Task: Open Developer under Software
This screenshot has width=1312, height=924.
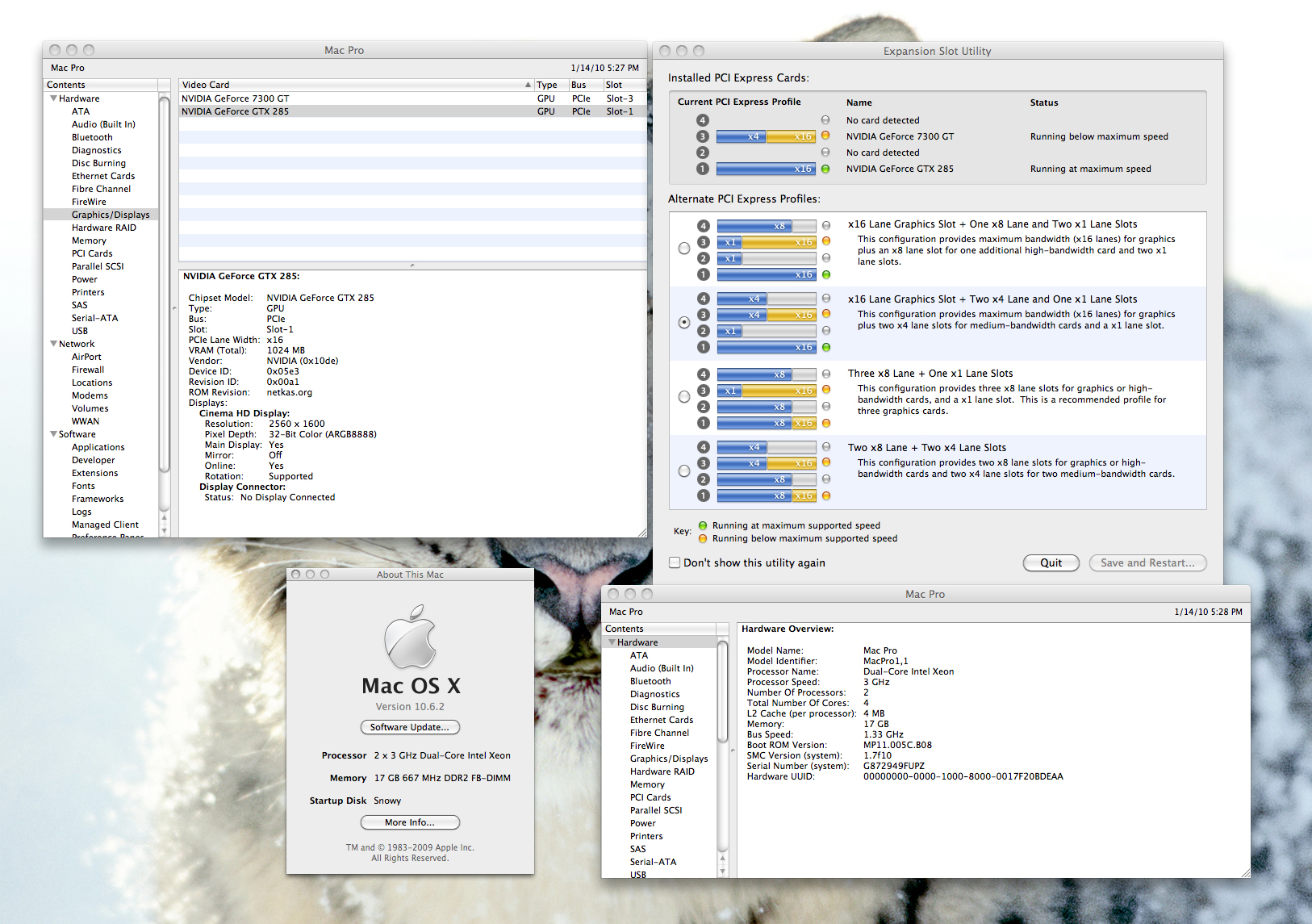Action: (93, 460)
